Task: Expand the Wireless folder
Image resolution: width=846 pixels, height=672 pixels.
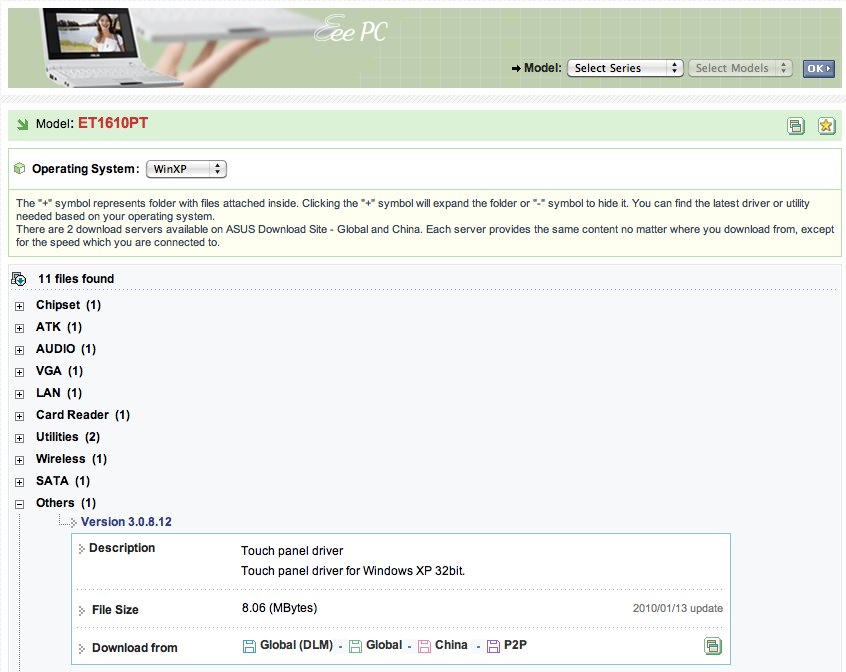Action: point(19,461)
